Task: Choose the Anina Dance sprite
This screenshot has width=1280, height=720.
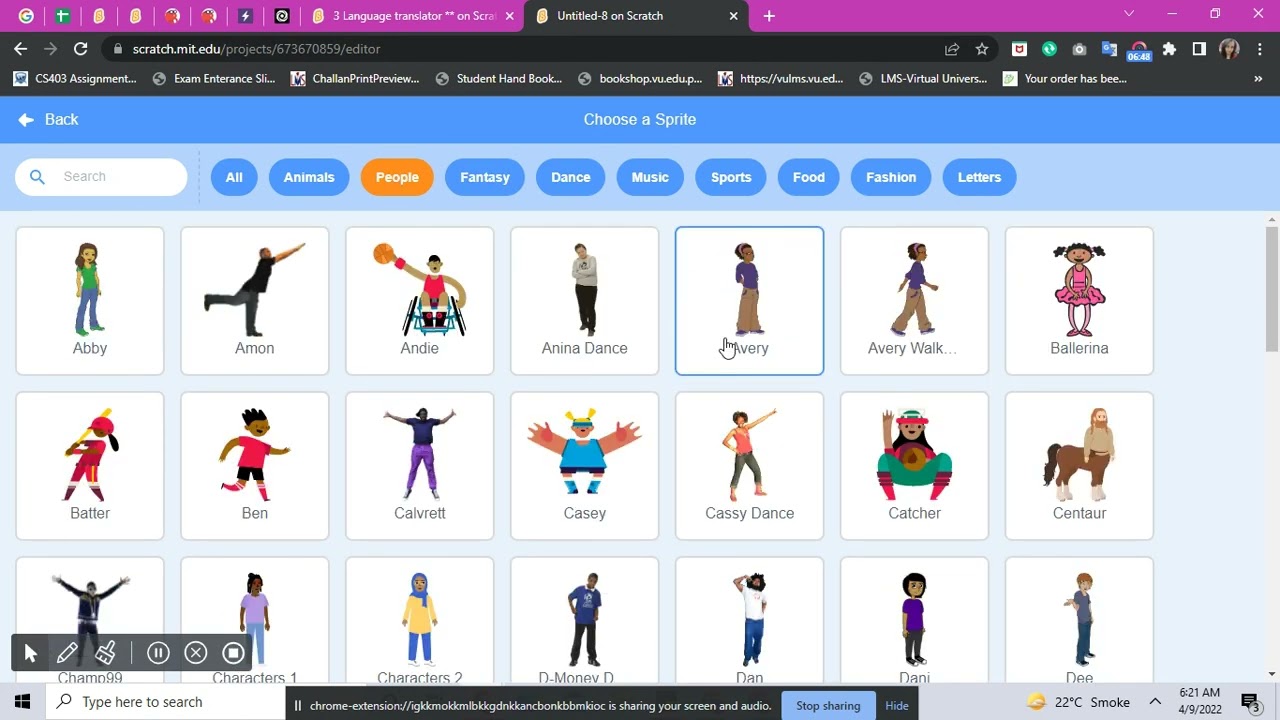Action: point(585,301)
